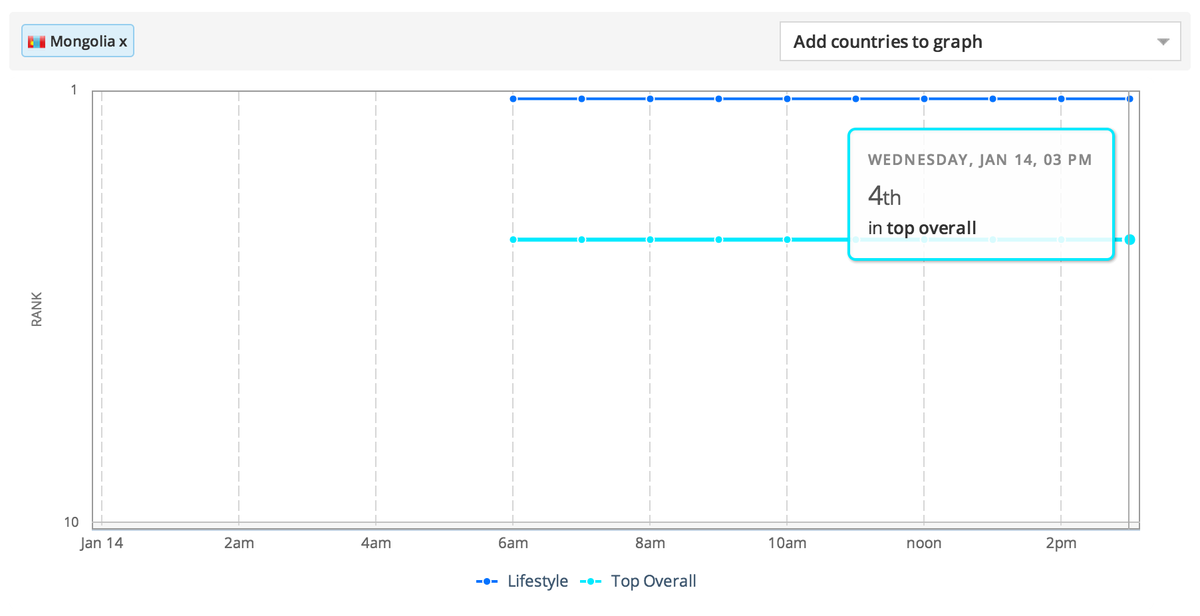Click Lifestyle data point at noon
The width and height of the screenshot is (1200, 616).
(924, 99)
